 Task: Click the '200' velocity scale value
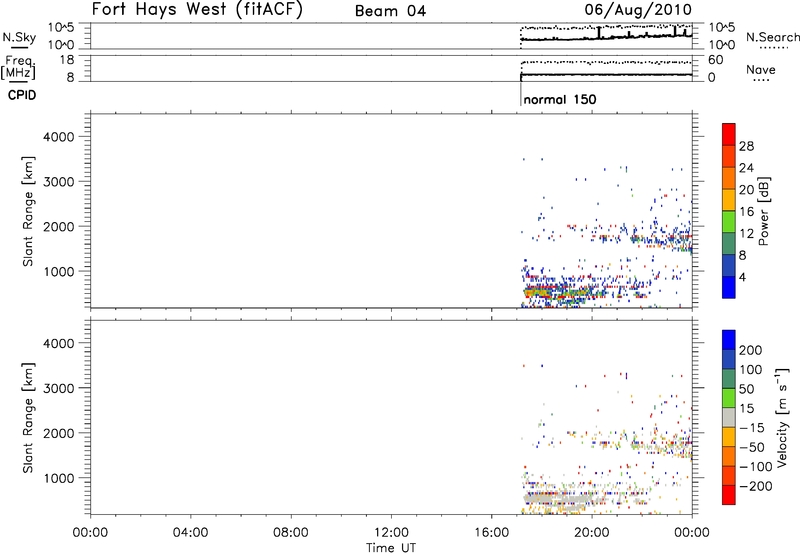751,350
